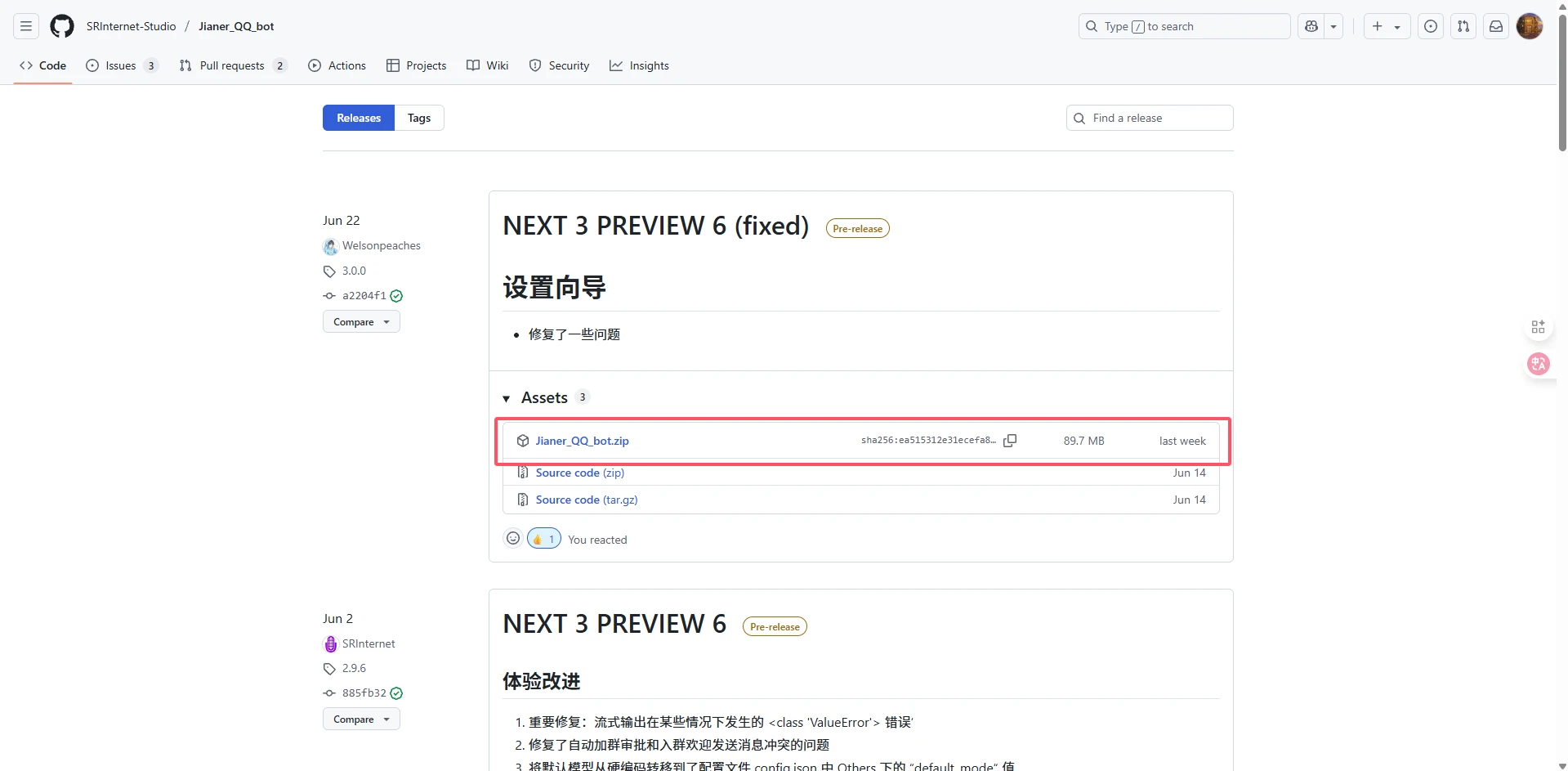Click the commit icon next to a2204f1

coord(329,296)
